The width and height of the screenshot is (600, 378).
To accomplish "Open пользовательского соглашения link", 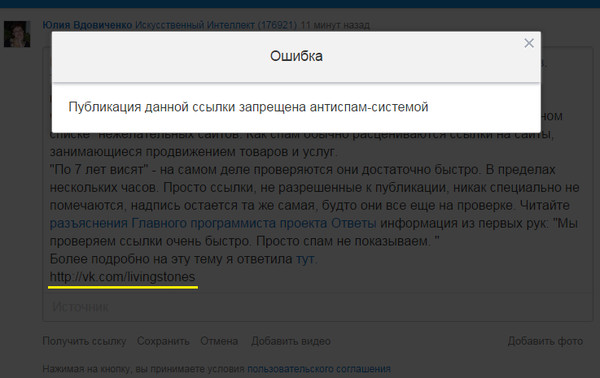I will point(319,369).
